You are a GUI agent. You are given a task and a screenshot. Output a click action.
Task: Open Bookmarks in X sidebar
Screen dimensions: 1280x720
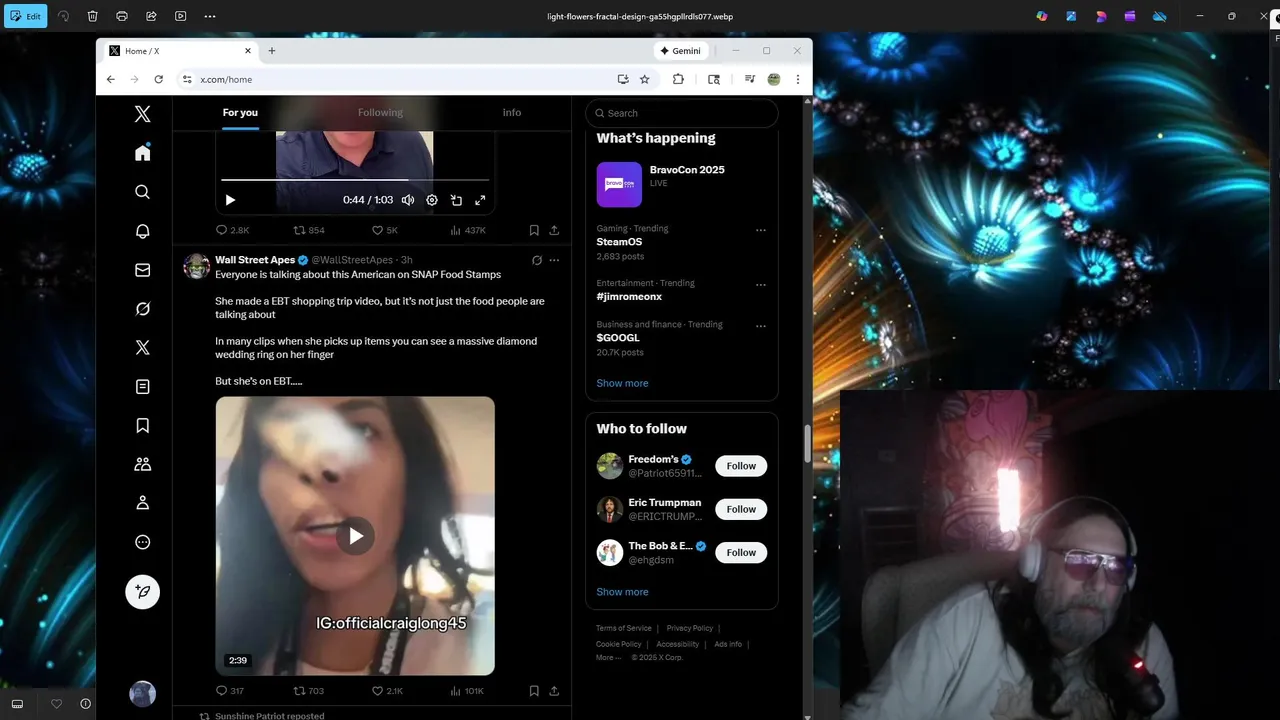(142, 426)
